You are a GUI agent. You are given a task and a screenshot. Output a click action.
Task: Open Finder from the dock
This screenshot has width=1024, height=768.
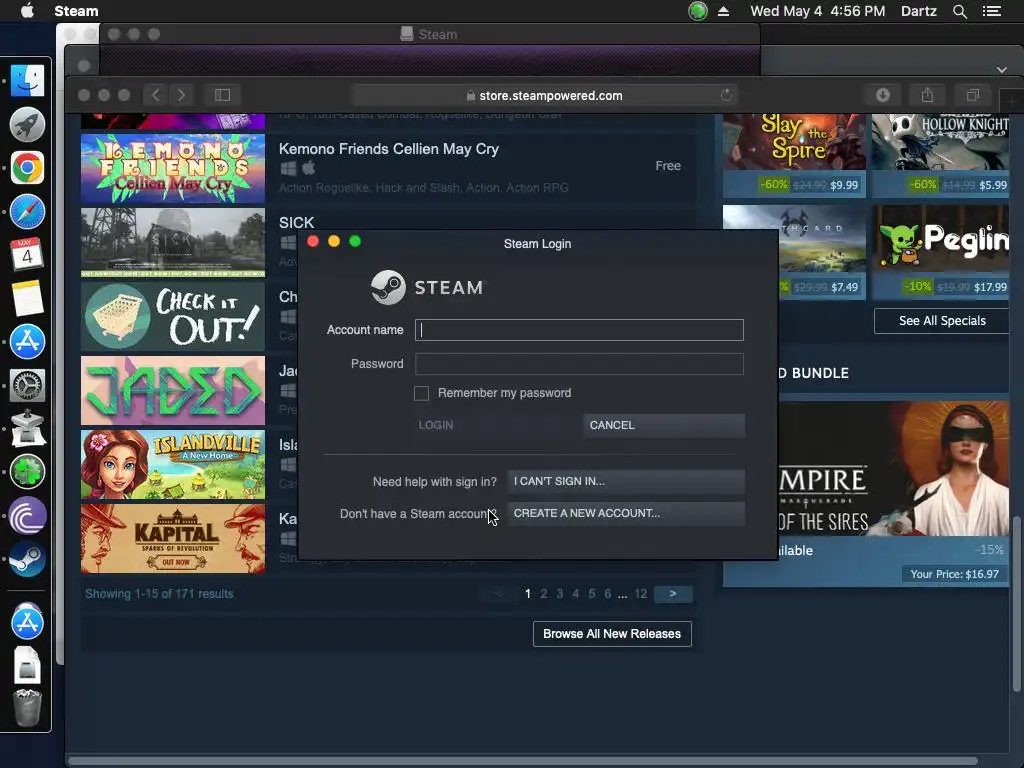(x=27, y=82)
